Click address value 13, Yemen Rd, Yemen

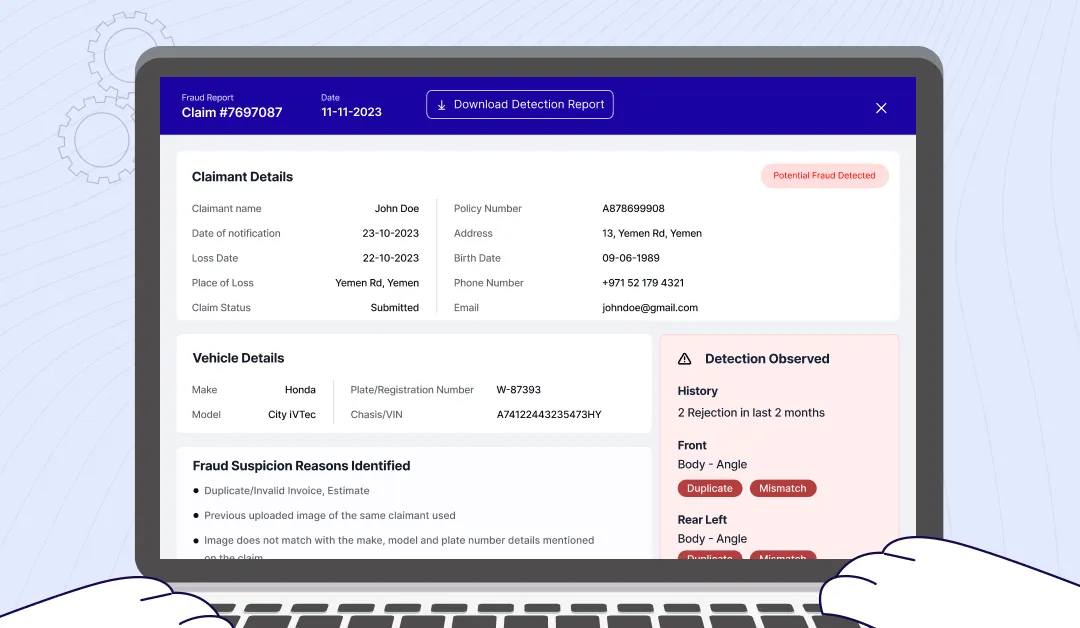pos(652,233)
